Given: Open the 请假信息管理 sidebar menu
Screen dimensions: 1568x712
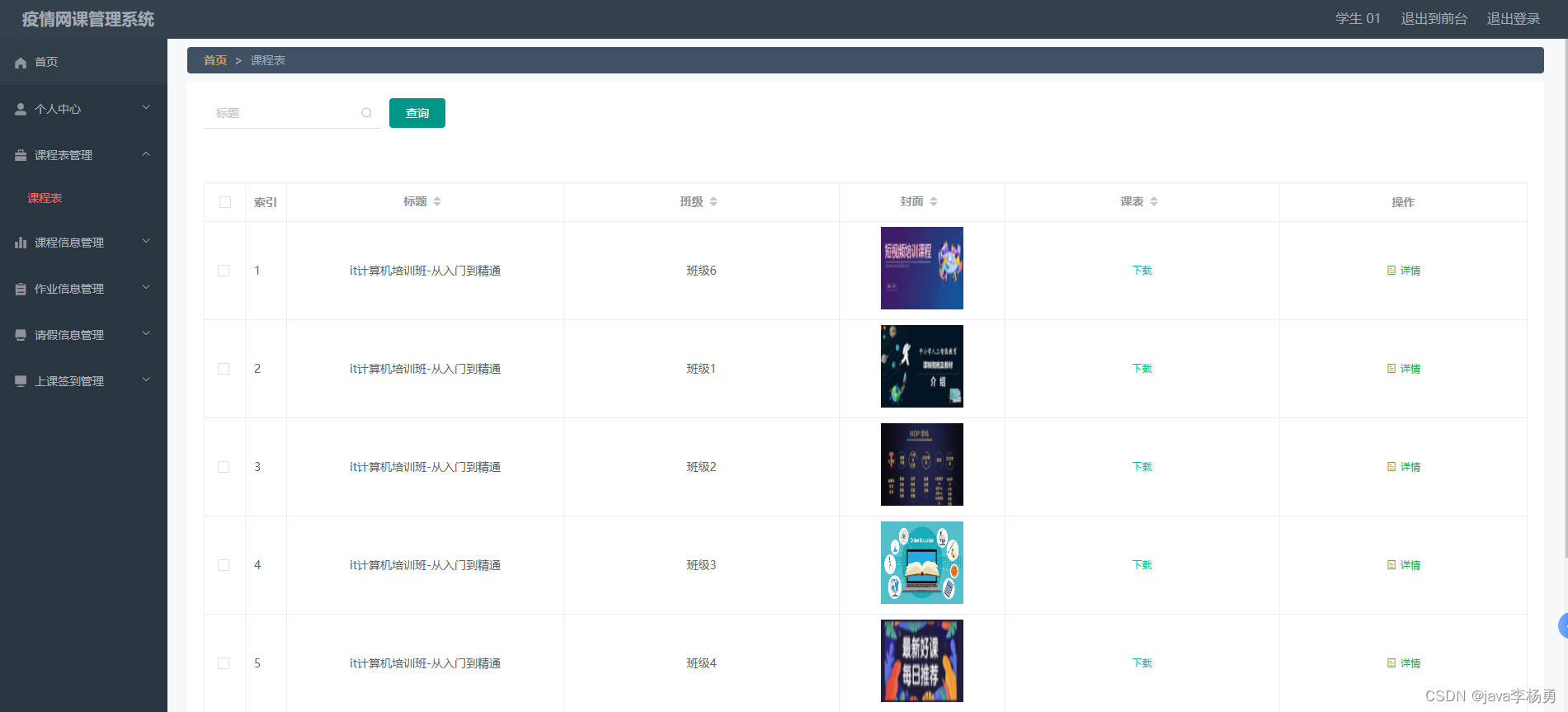Looking at the screenshot, I should pyautogui.click(x=83, y=335).
